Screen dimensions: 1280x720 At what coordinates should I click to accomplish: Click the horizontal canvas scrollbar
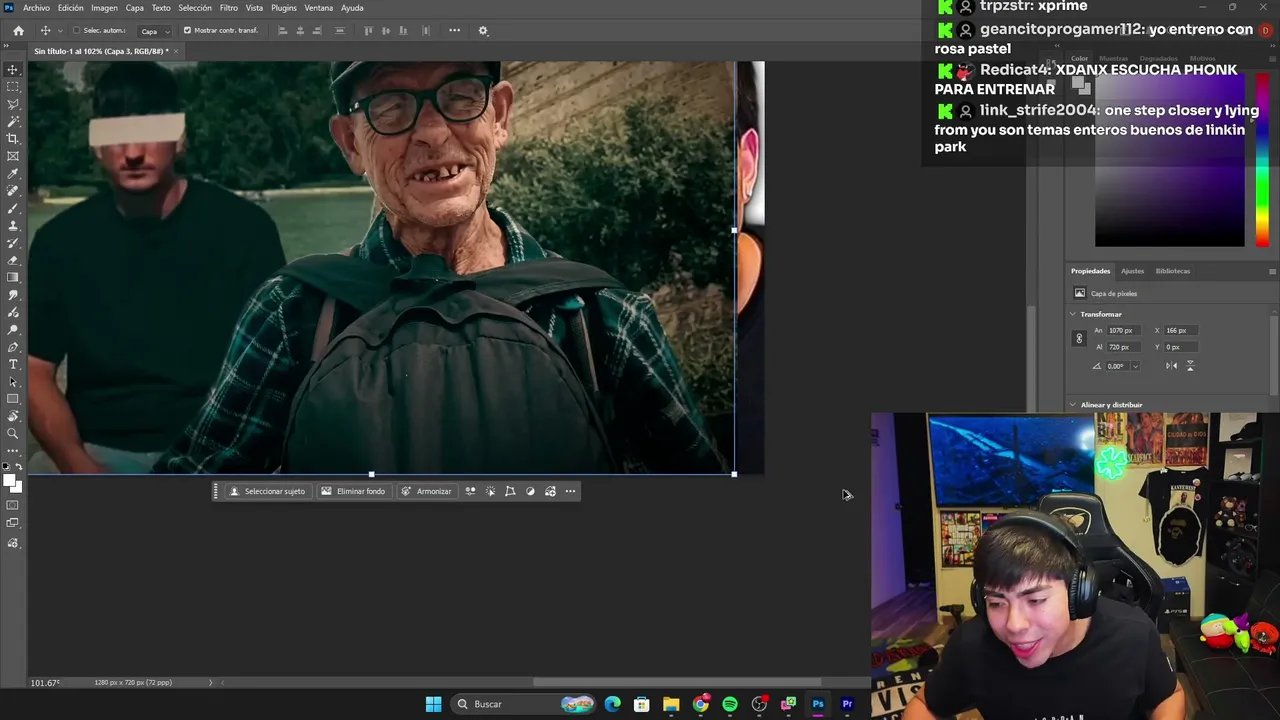coord(677,683)
